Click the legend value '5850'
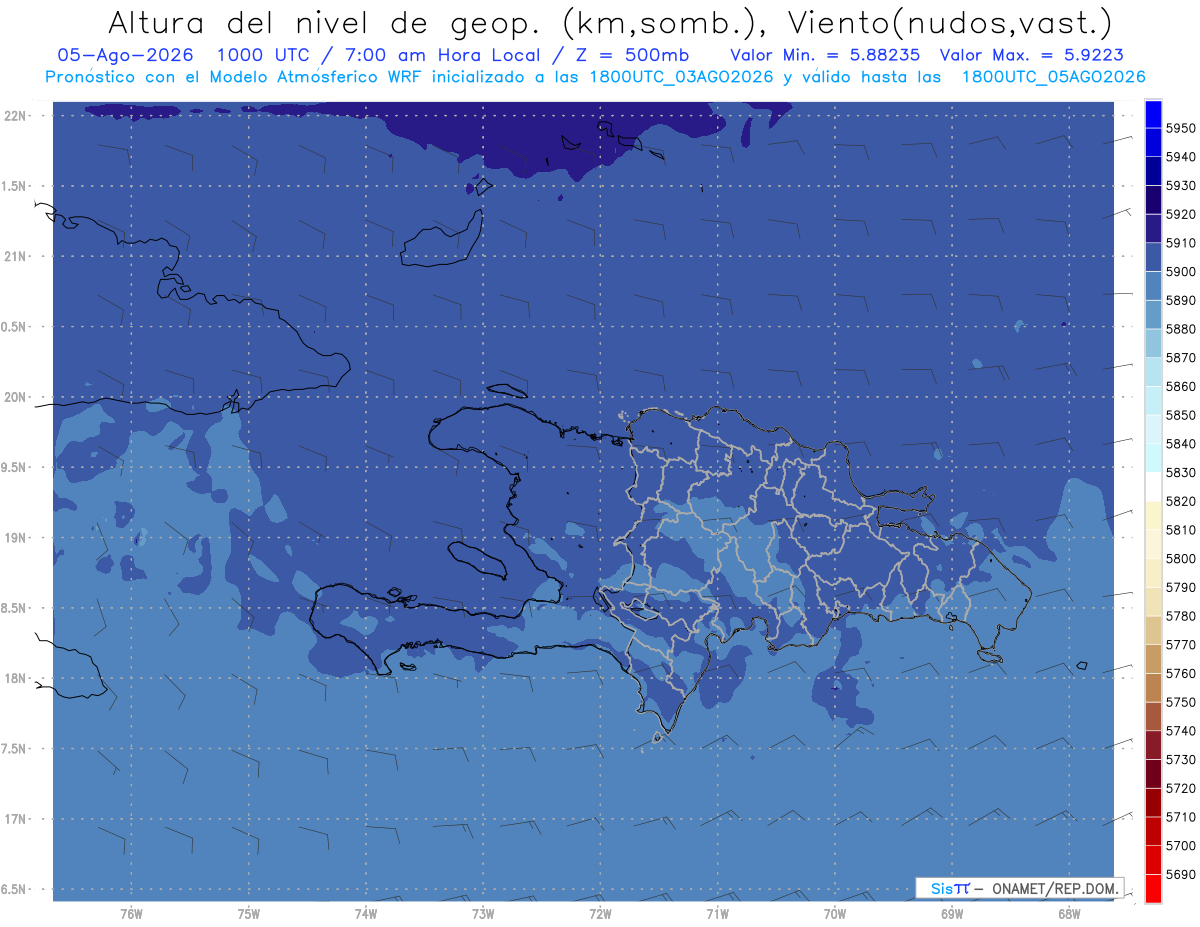1200x927 pixels. point(1181,415)
